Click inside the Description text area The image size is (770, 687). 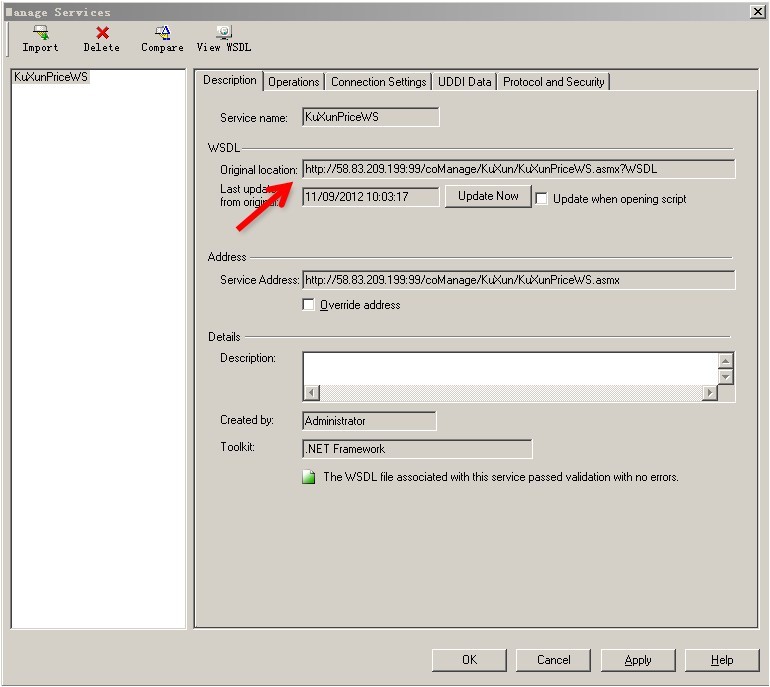click(x=511, y=369)
